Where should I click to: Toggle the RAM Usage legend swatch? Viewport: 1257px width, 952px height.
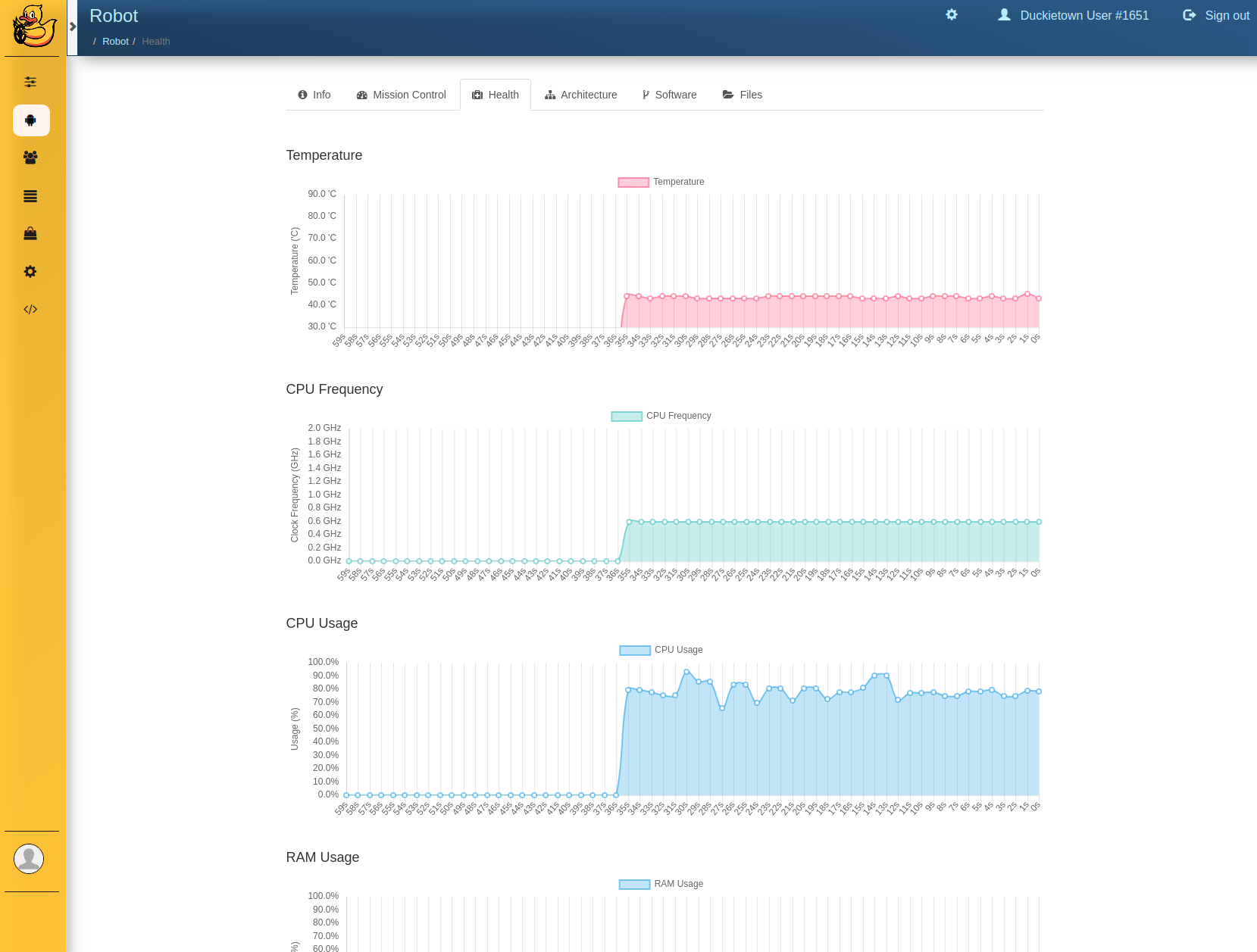pyautogui.click(x=635, y=885)
